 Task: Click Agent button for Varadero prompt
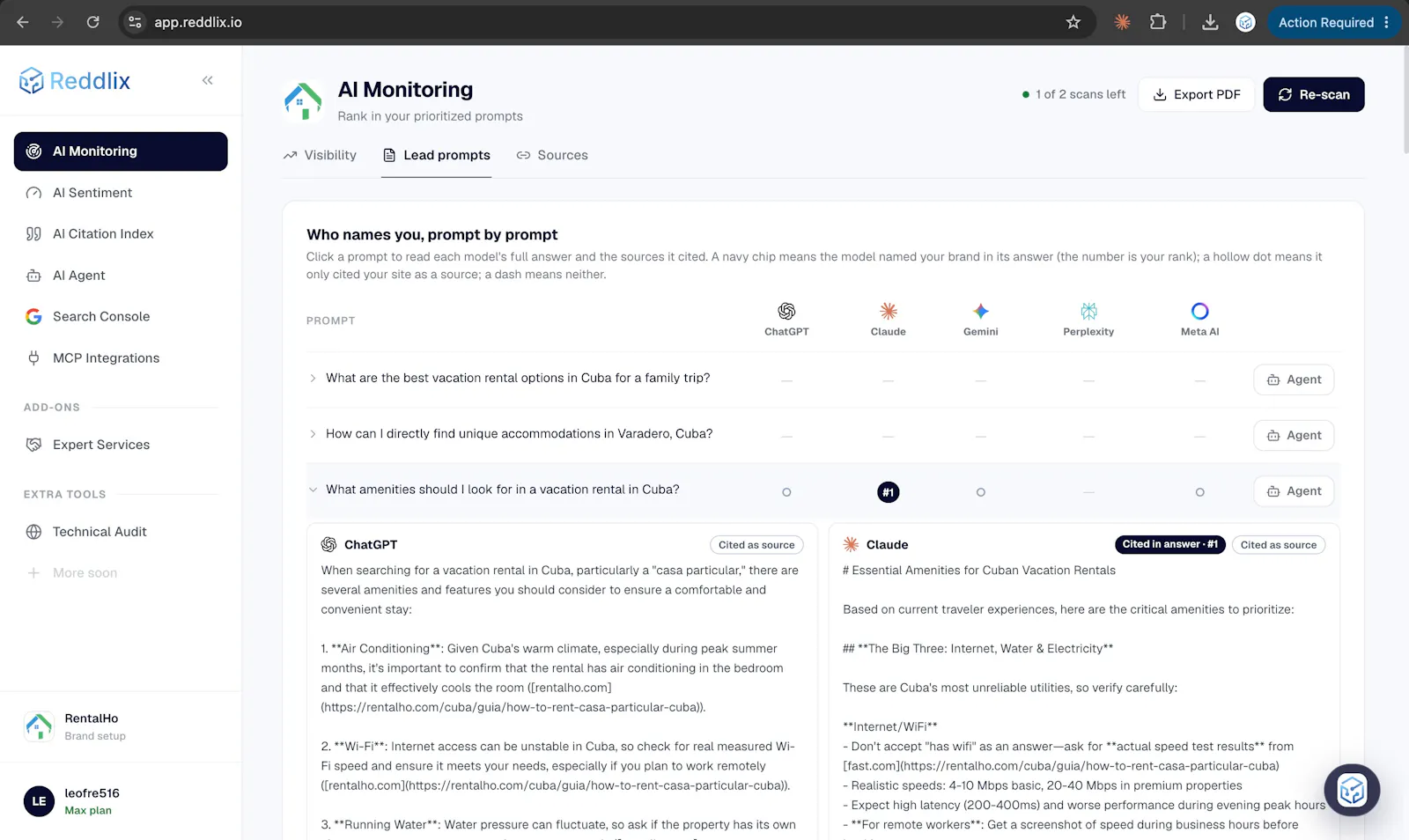point(1294,435)
